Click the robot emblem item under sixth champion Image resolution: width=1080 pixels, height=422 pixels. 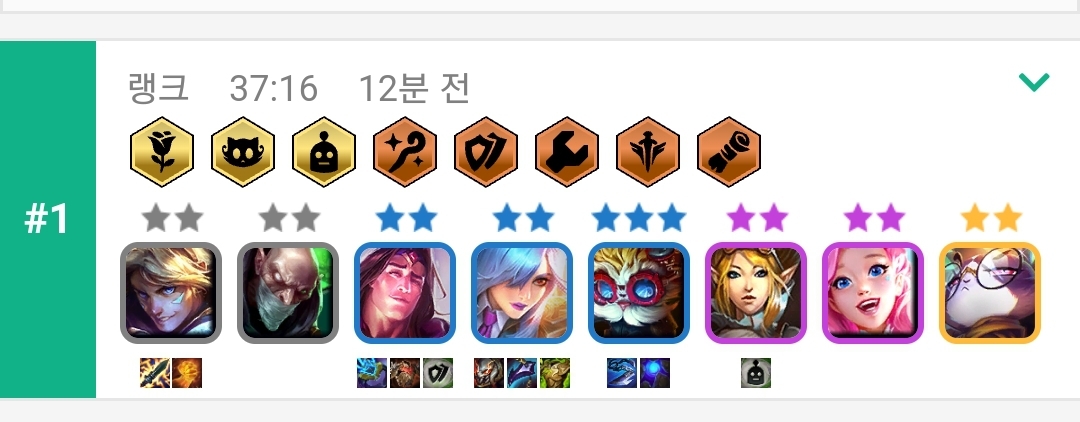pyautogui.click(x=756, y=373)
